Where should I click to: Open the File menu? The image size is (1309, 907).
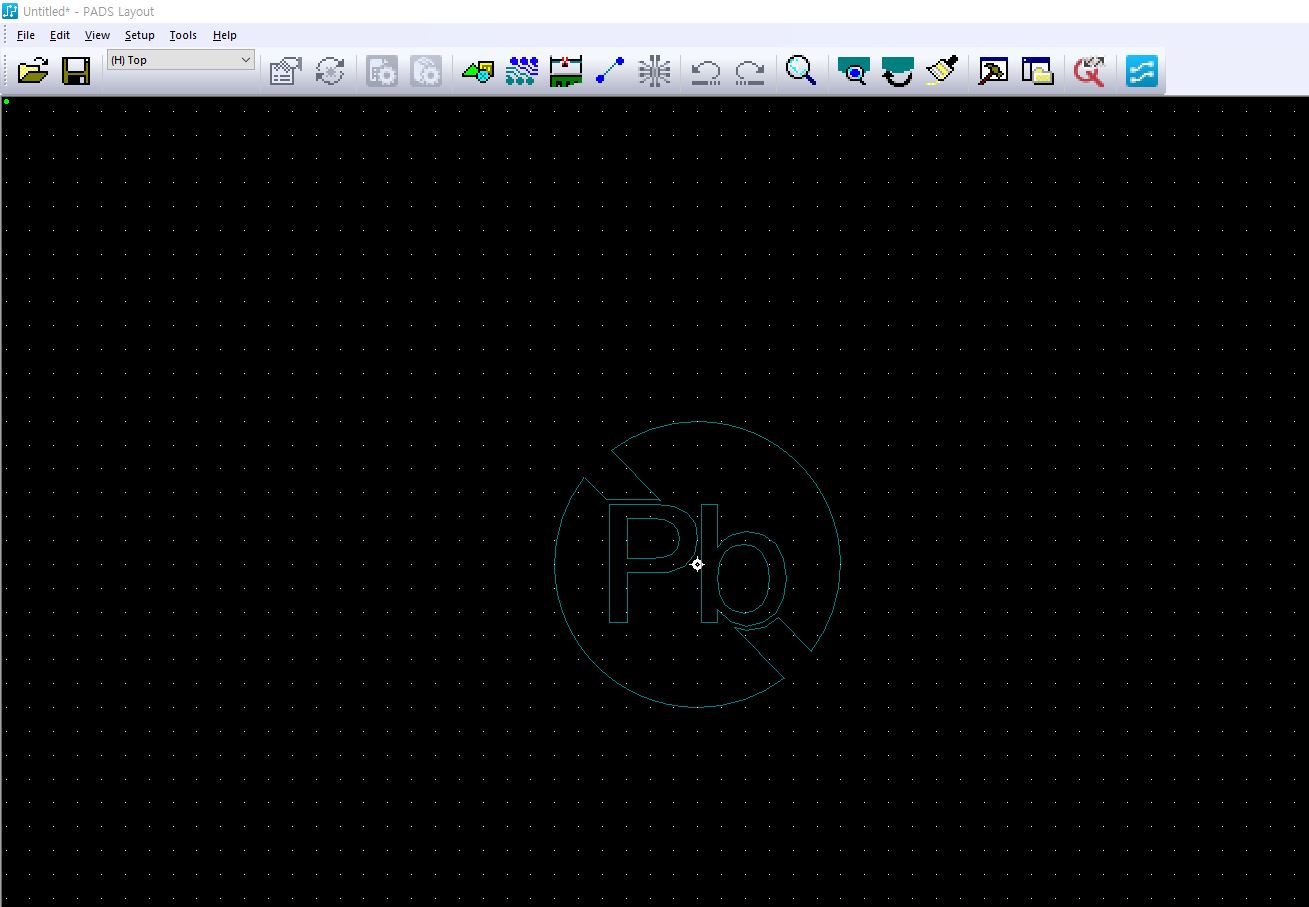pos(26,35)
